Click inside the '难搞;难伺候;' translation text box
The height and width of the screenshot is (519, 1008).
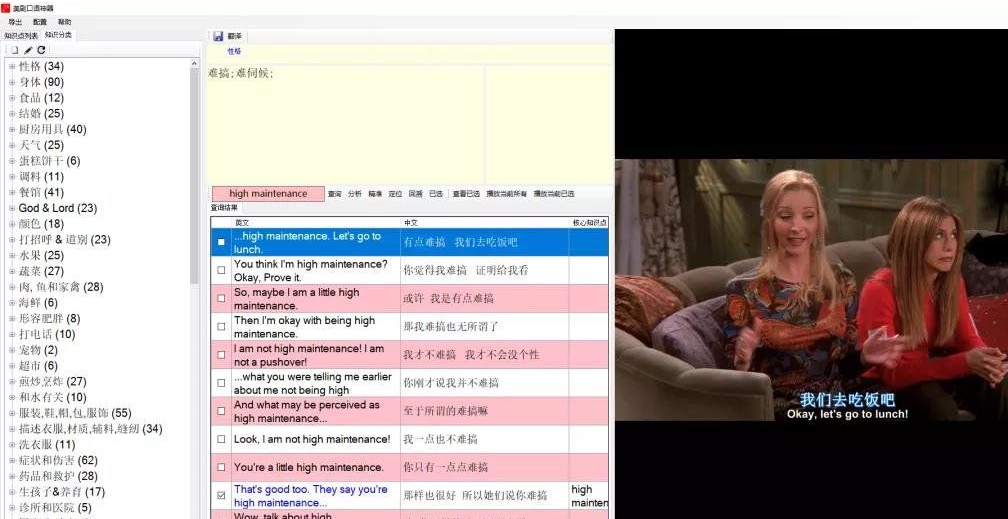pyautogui.click(x=345, y=125)
